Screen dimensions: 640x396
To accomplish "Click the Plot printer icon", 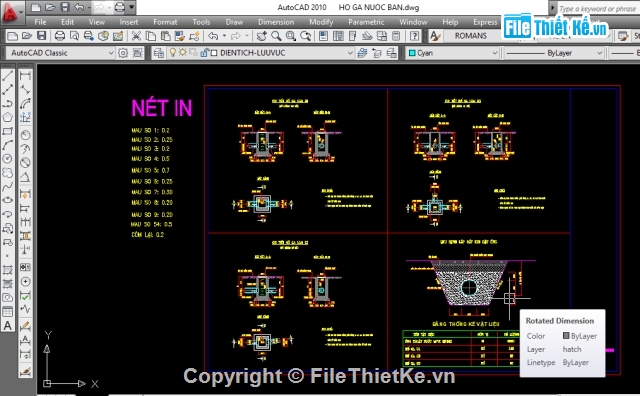I will coord(60,36).
